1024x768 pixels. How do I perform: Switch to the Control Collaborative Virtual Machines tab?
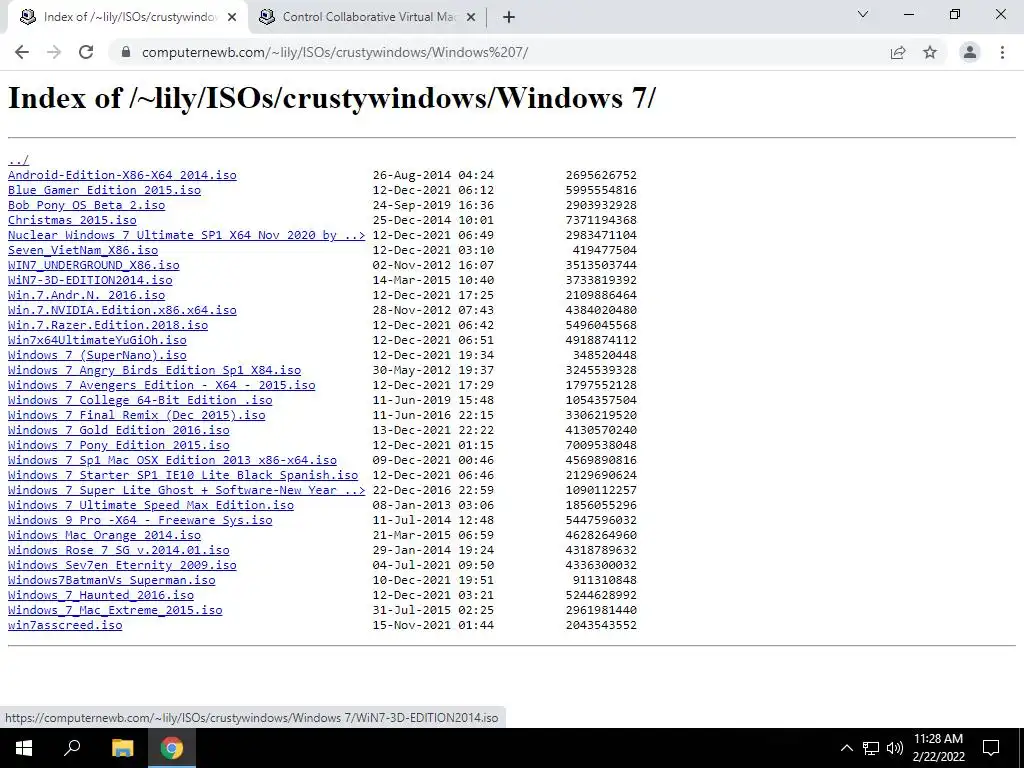368,17
